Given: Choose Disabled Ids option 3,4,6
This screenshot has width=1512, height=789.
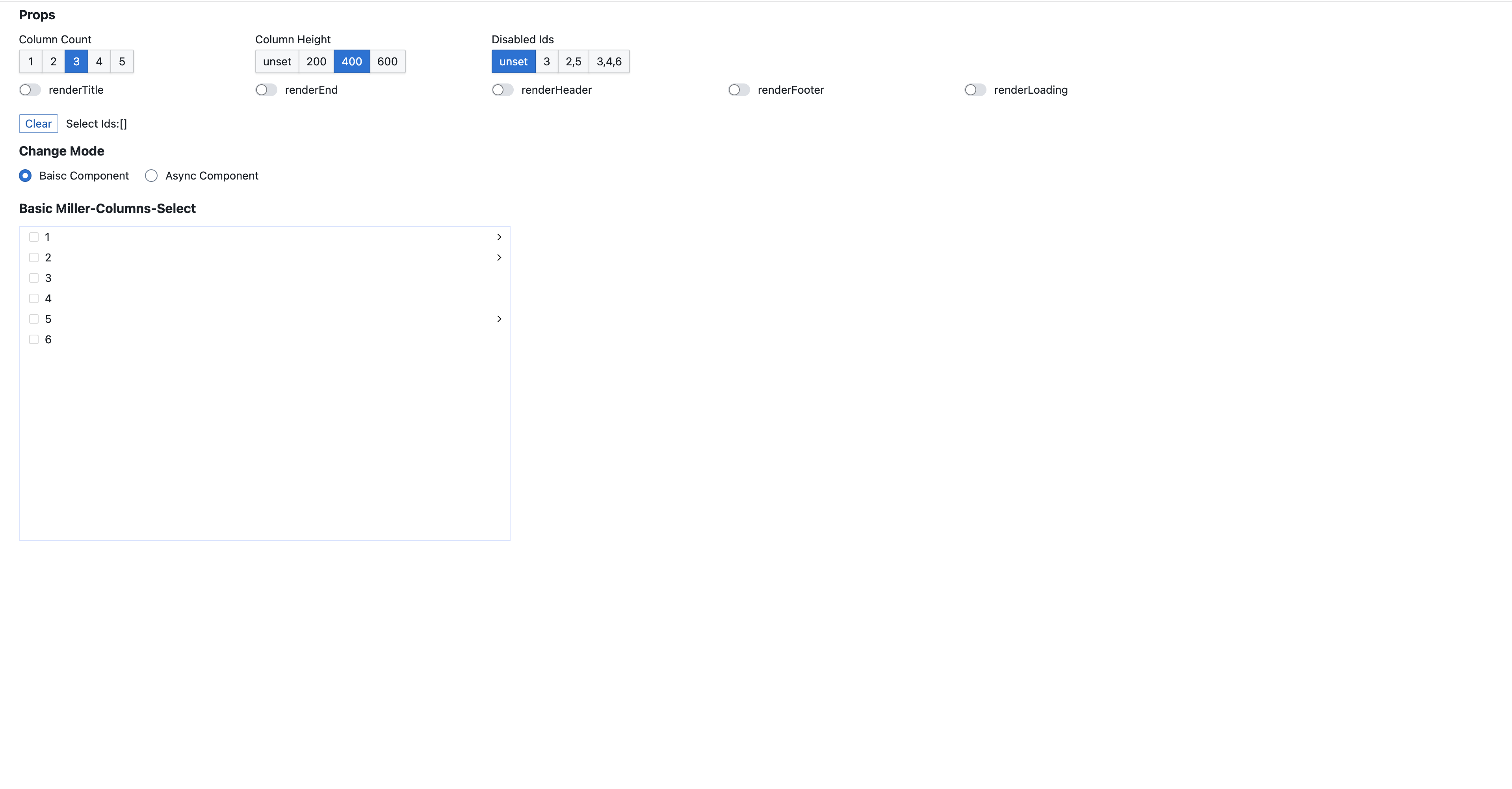Looking at the screenshot, I should (x=609, y=61).
